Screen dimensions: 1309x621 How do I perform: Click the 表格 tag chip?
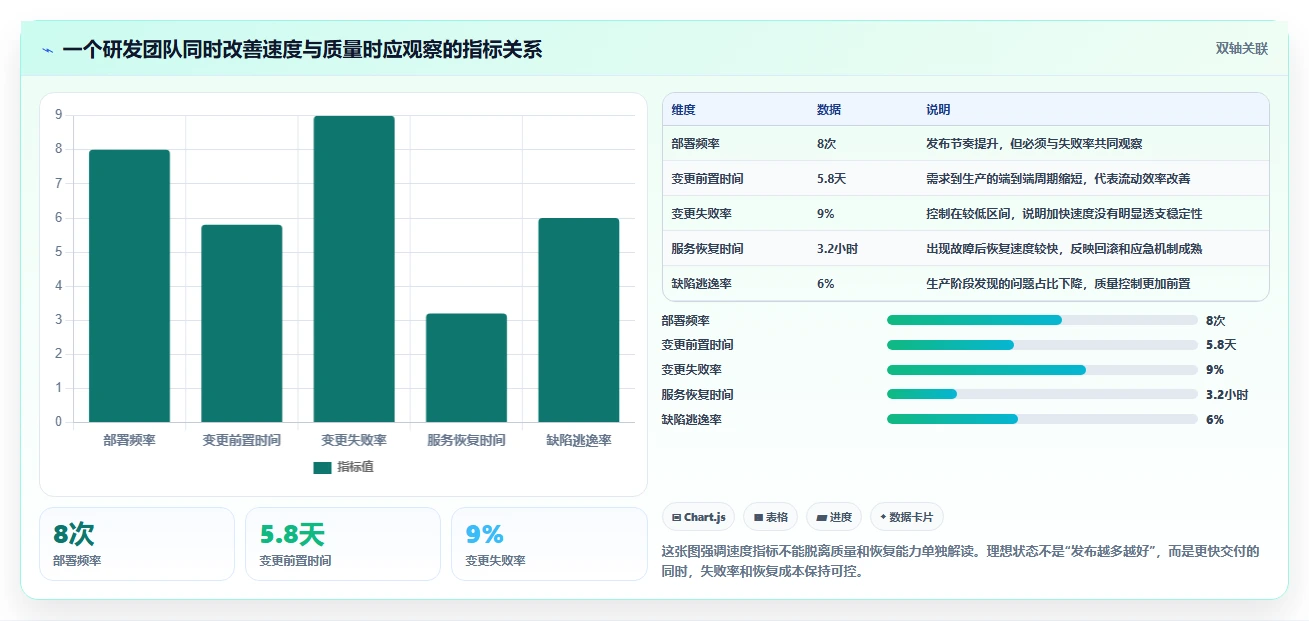point(771,517)
